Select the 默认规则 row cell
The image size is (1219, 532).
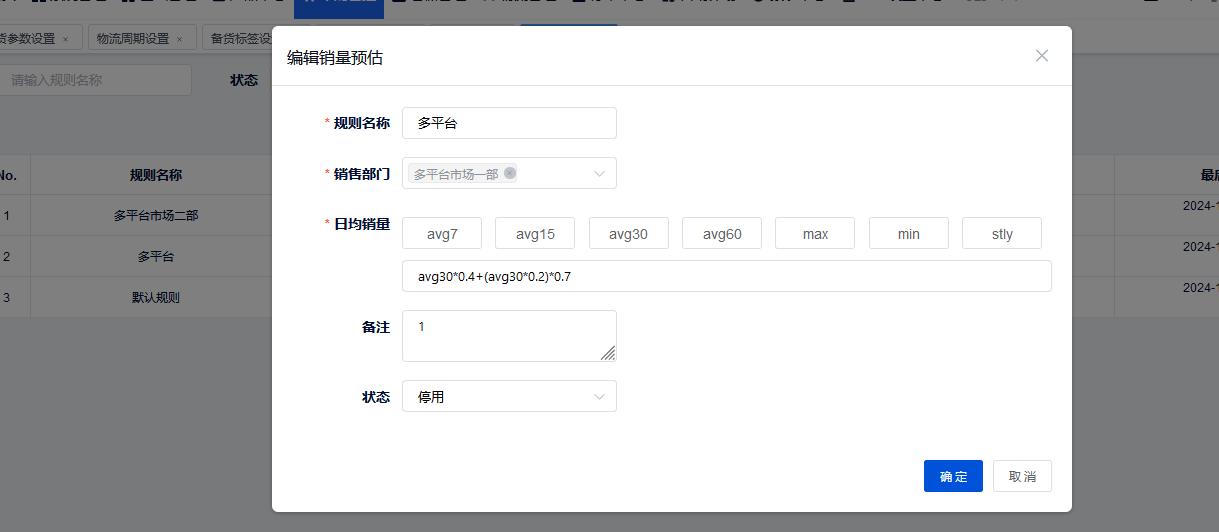(156, 297)
